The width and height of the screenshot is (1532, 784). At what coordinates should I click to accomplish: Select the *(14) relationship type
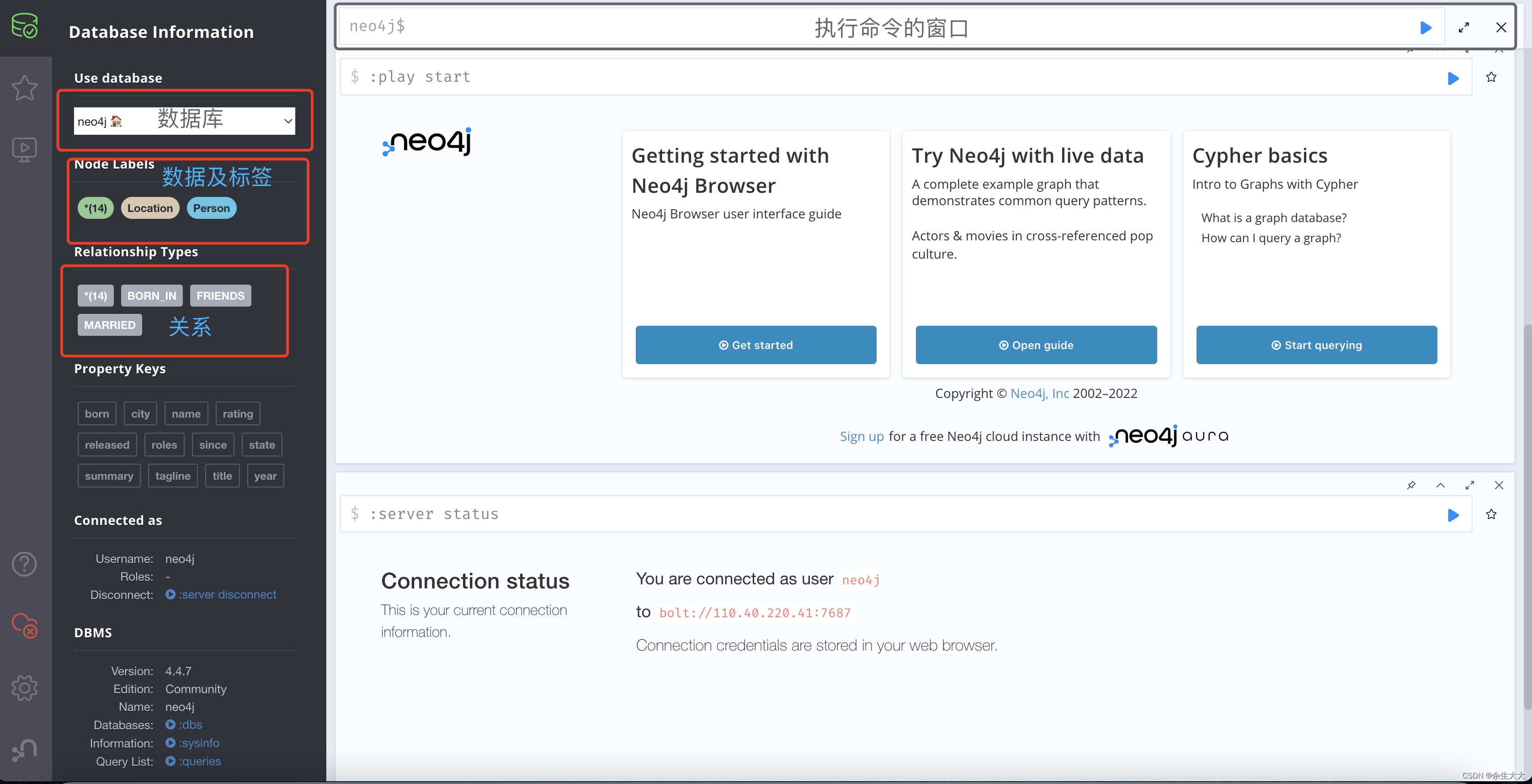pyautogui.click(x=95, y=296)
